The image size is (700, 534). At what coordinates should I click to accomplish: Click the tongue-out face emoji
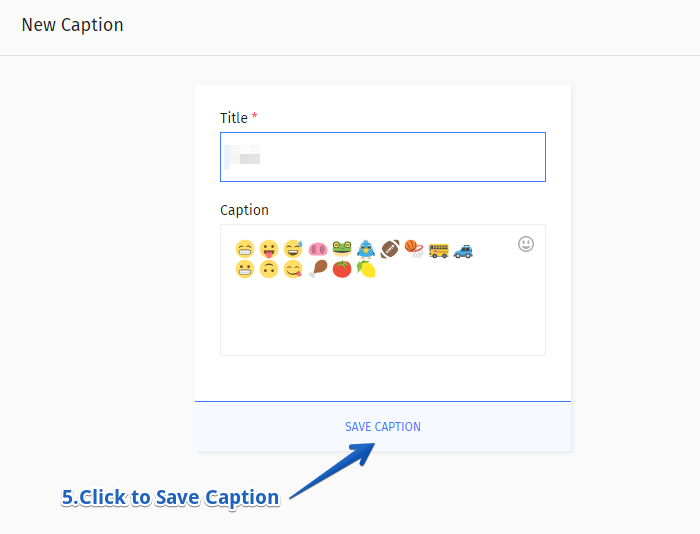tap(269, 249)
